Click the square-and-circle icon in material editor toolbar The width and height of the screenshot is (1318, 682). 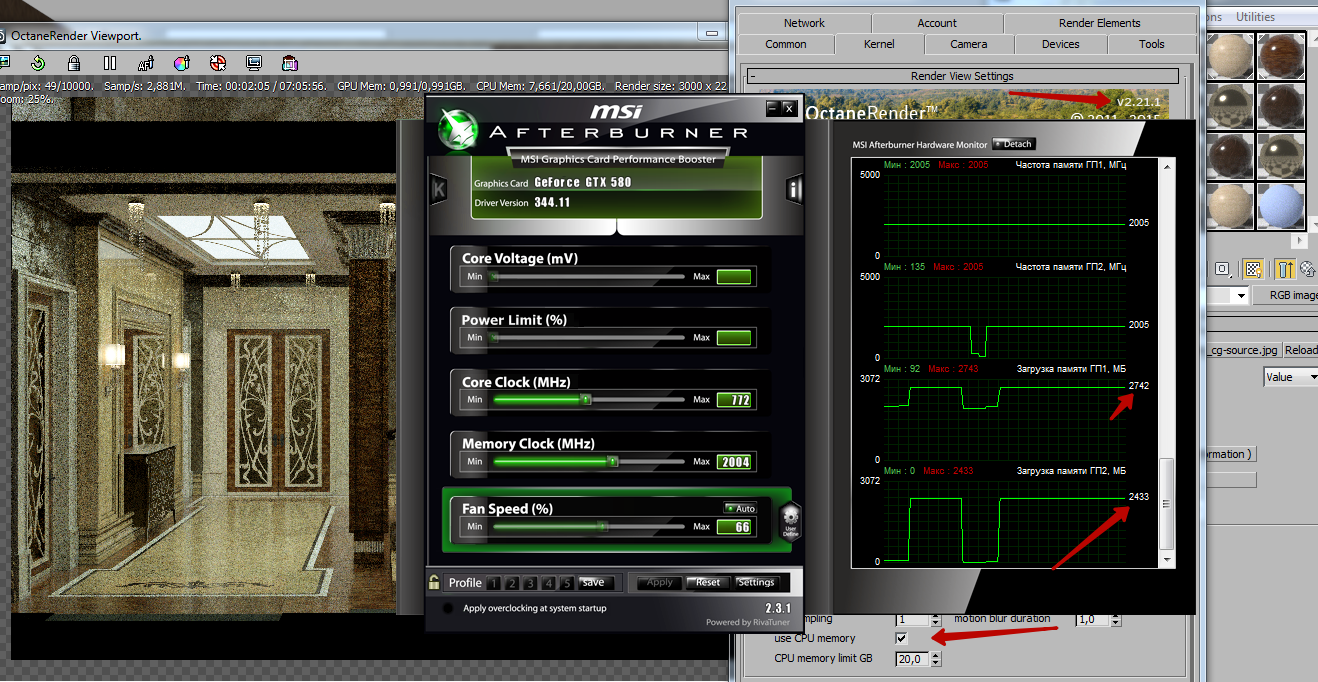[1222, 268]
